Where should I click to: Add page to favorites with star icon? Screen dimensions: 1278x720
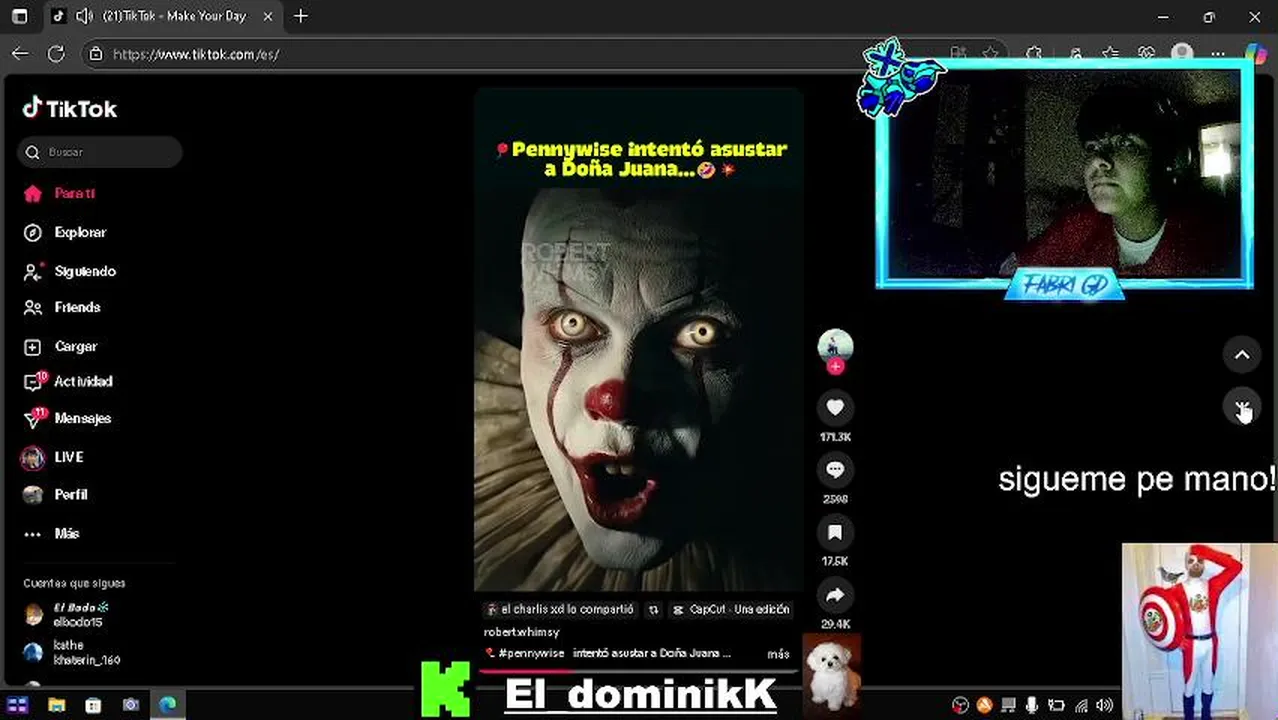pyautogui.click(x=990, y=54)
